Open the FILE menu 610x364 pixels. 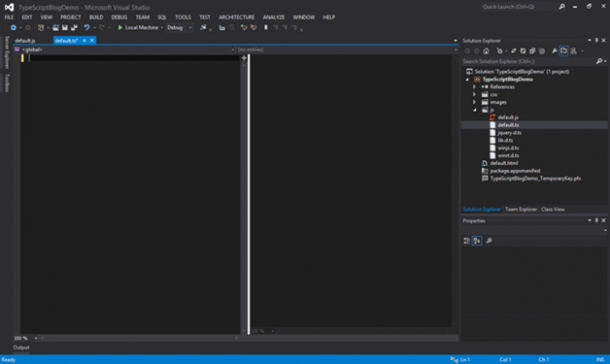point(9,17)
